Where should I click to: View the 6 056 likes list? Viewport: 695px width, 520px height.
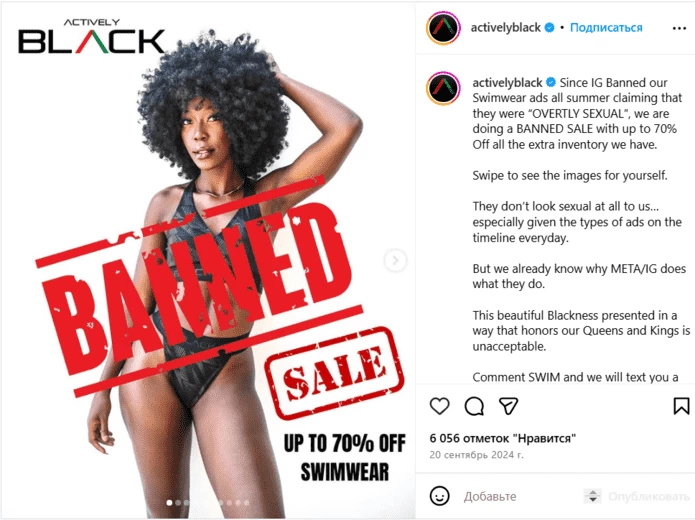[503, 438]
